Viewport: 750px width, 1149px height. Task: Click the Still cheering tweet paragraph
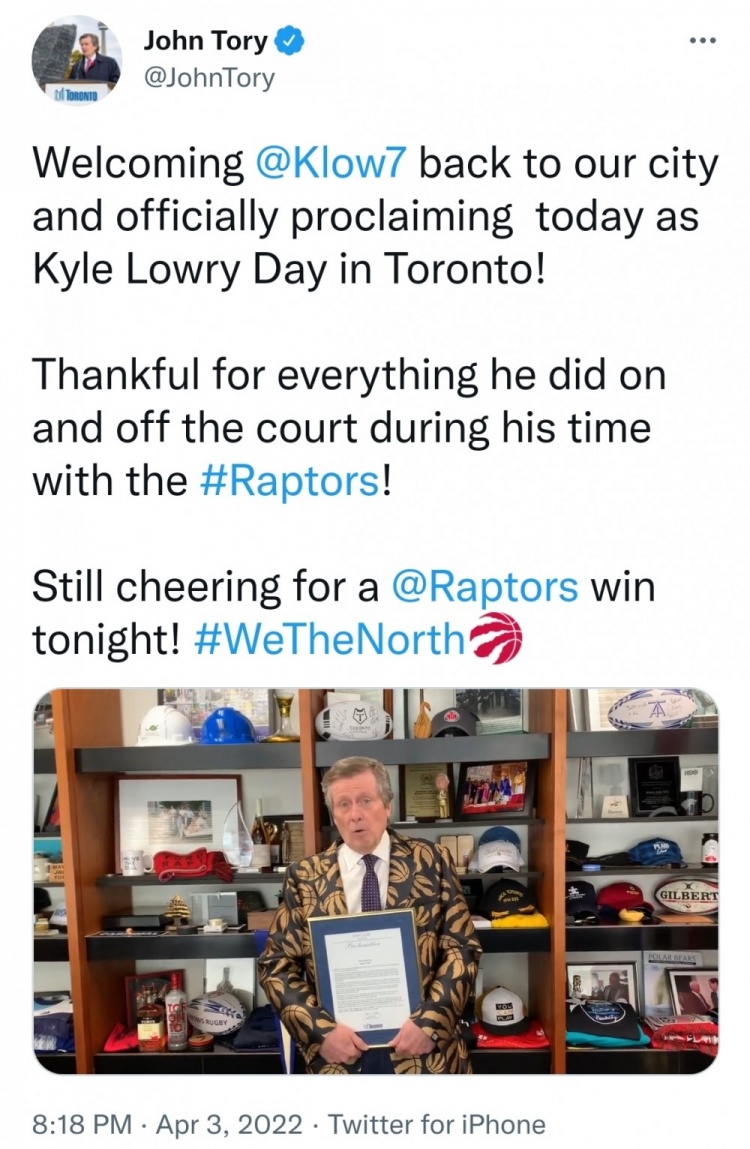coord(344,613)
